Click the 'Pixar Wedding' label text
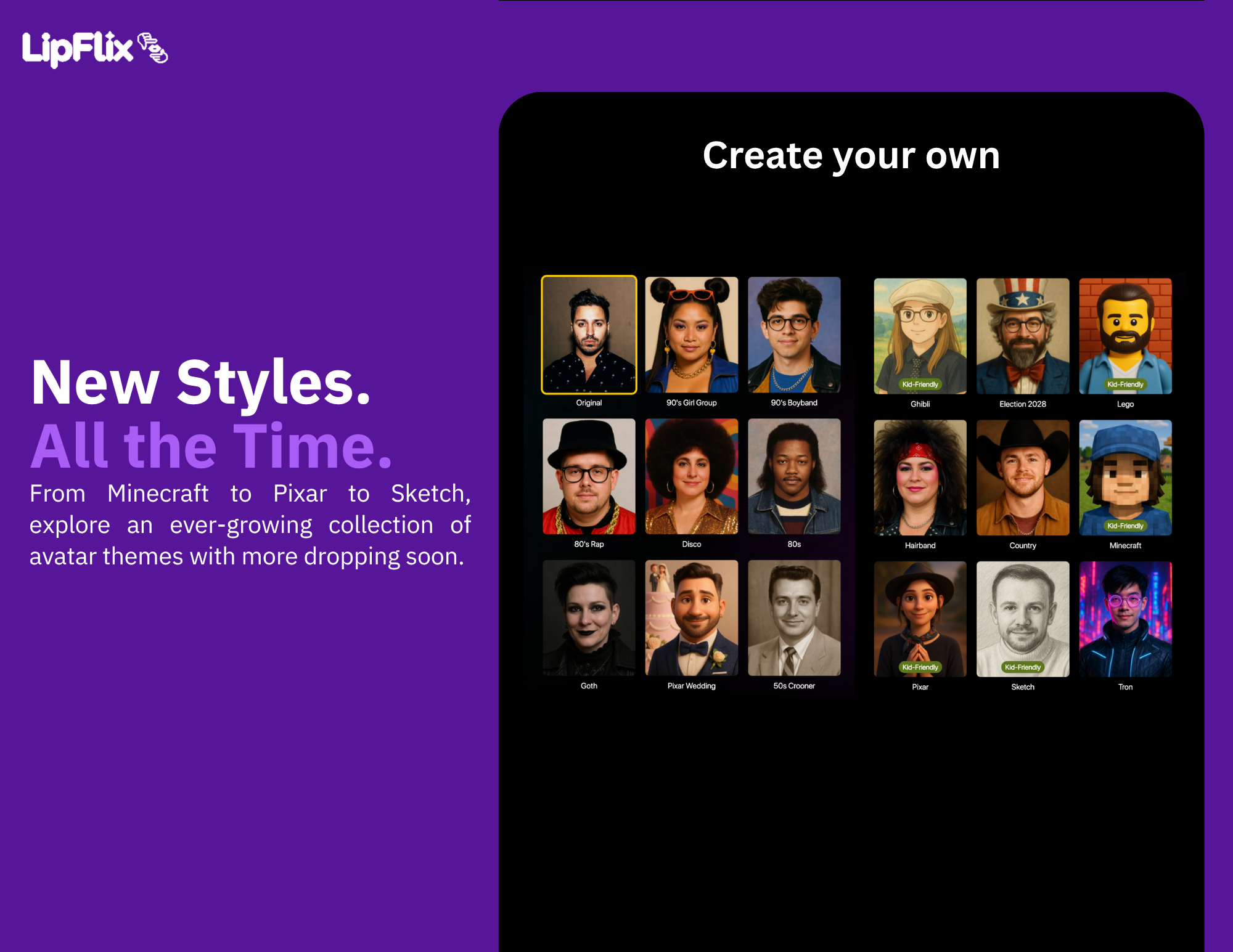 click(691, 686)
